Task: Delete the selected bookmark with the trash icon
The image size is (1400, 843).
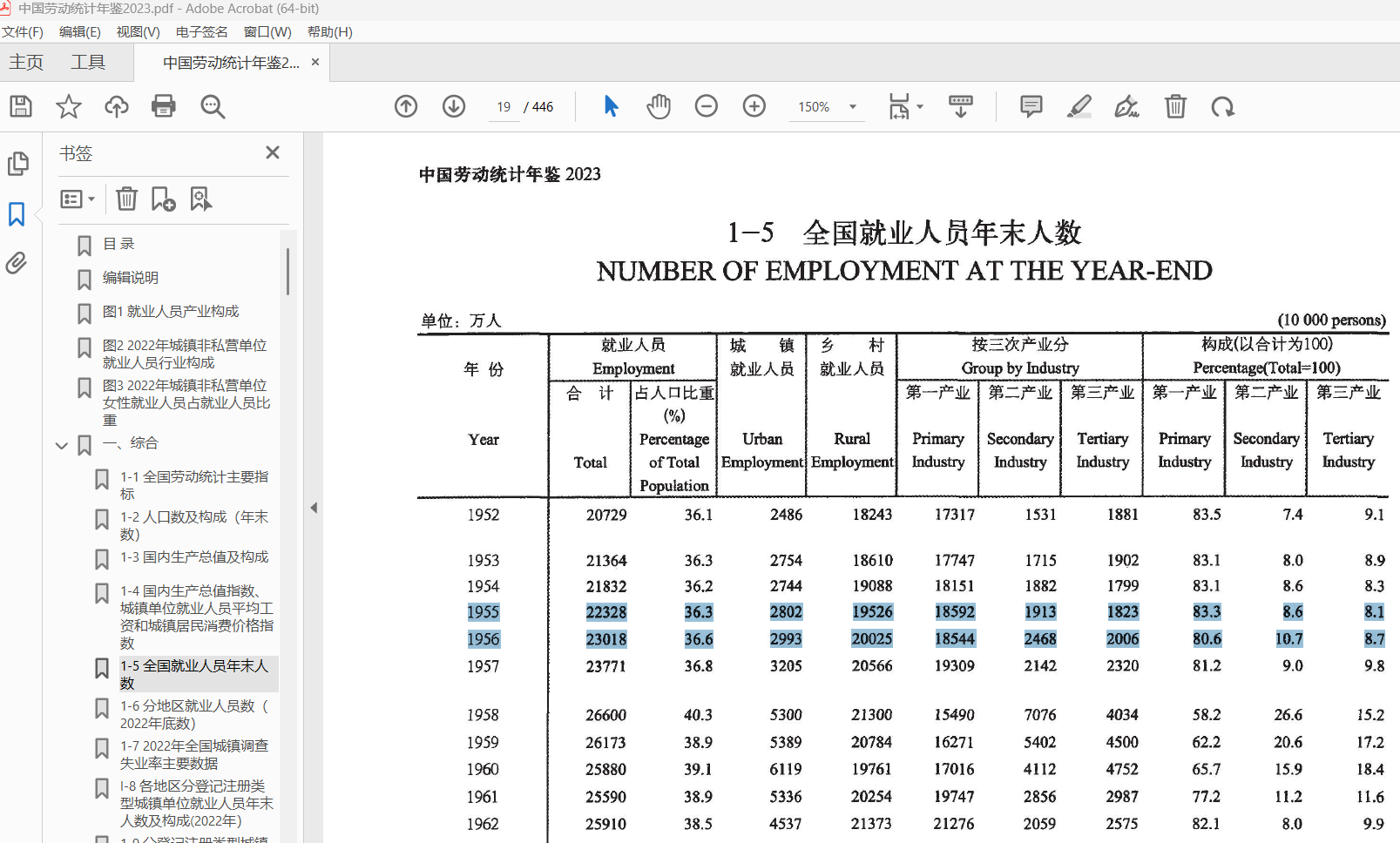Action: coord(127,199)
